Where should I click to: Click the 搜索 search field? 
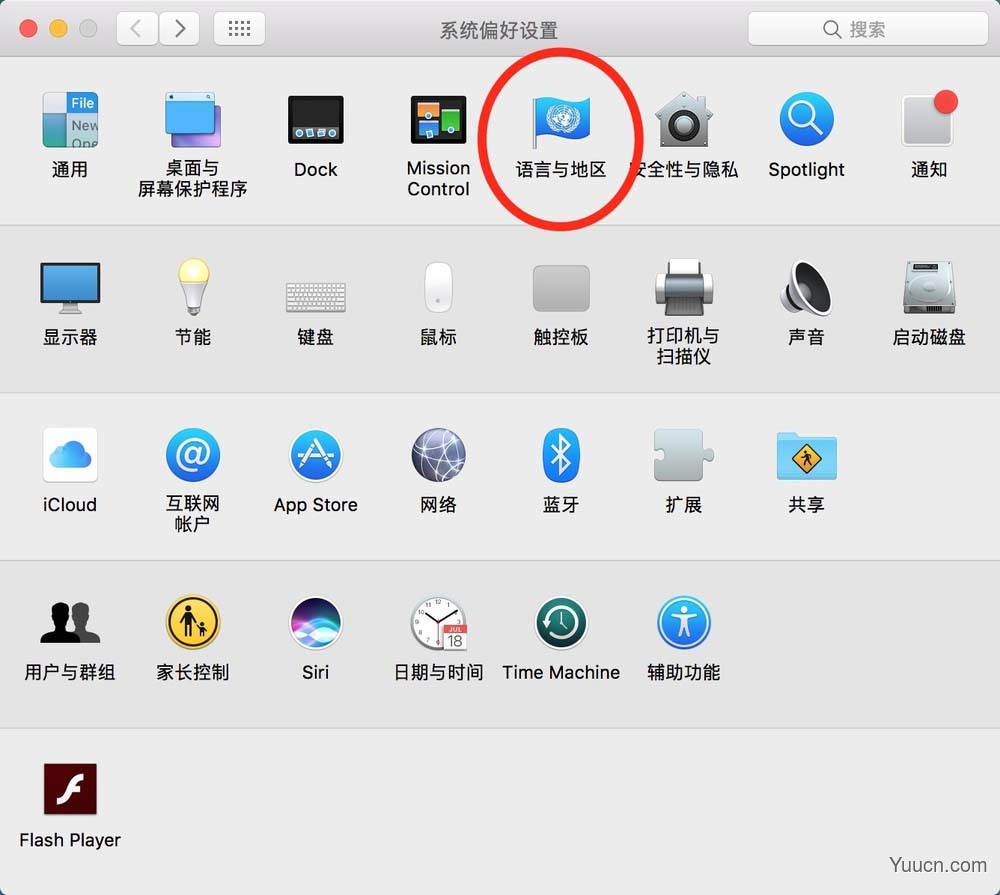[868, 29]
